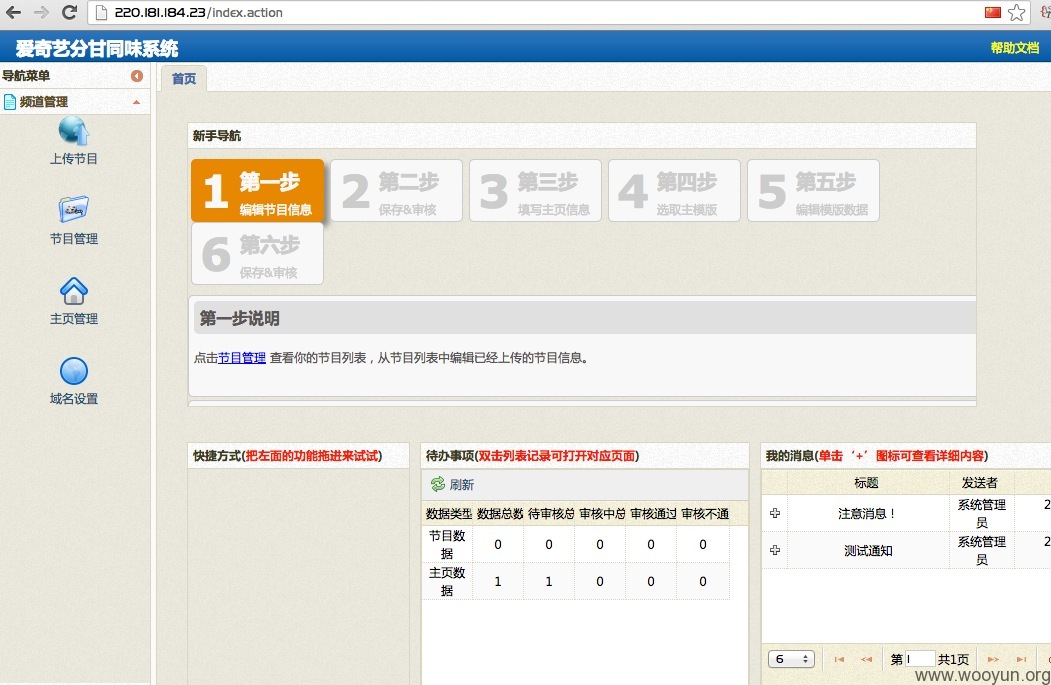Click the page number input field
Viewport: 1051px width, 685px height.
coord(919,659)
